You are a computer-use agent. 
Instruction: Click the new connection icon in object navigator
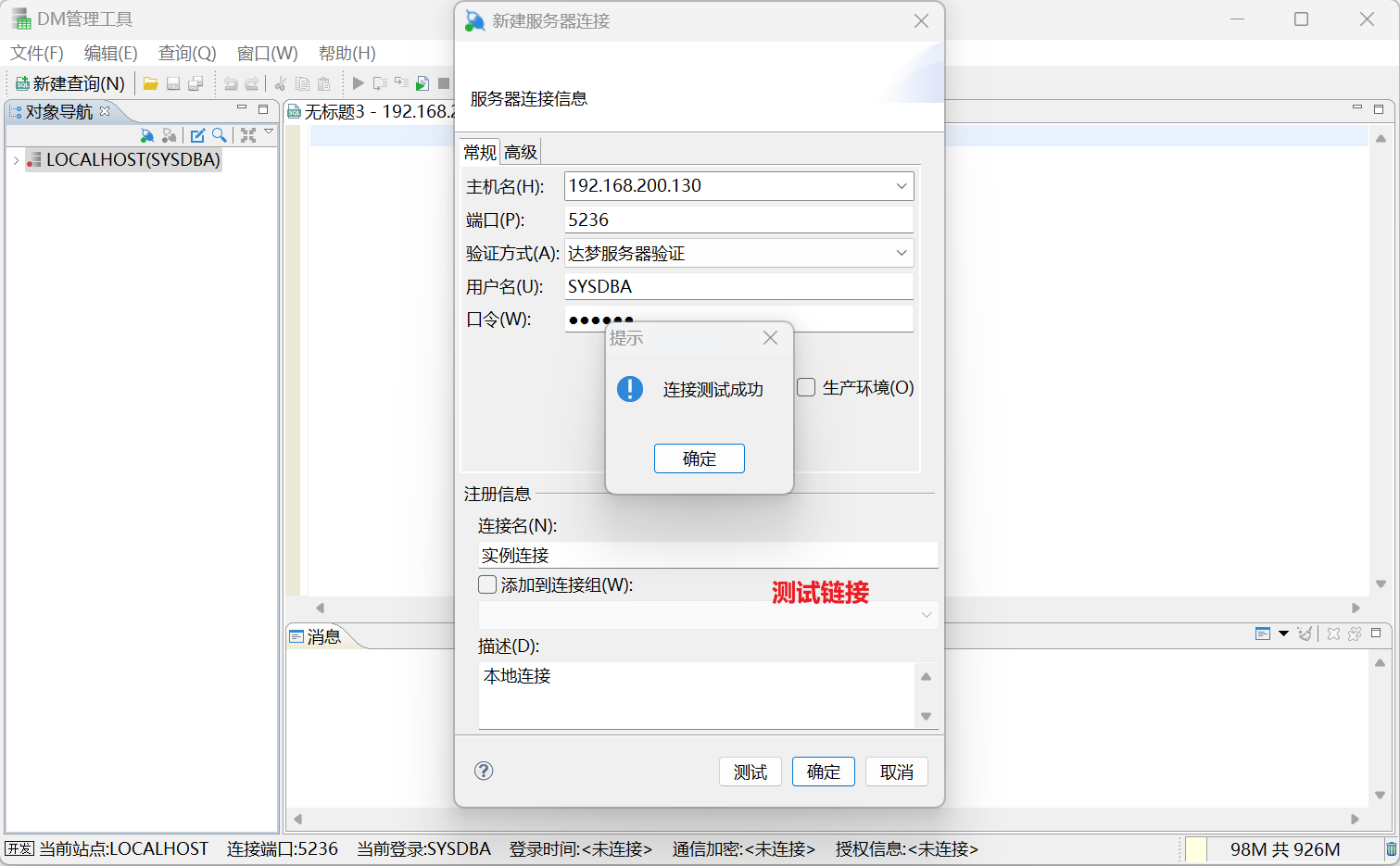(147, 135)
